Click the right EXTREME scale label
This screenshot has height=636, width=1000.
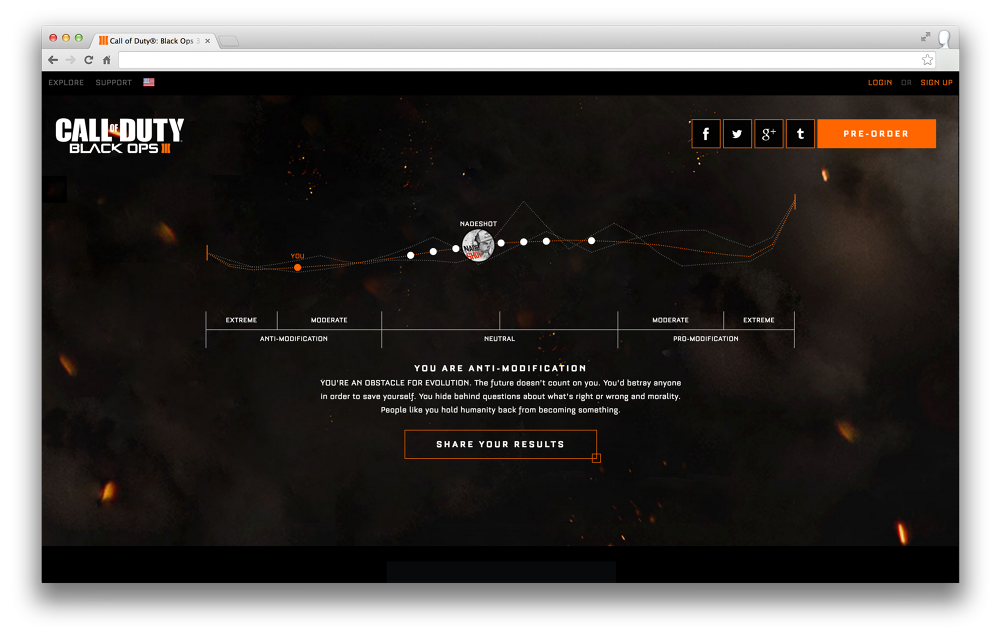point(759,320)
